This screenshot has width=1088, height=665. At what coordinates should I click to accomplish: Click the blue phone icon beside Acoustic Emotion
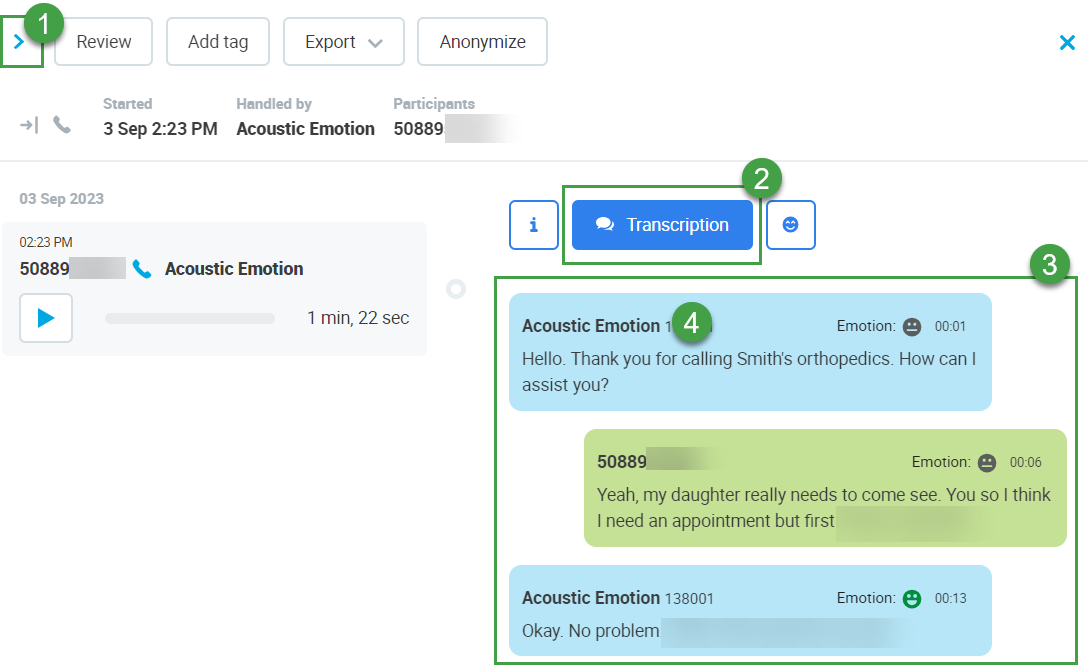click(x=142, y=269)
